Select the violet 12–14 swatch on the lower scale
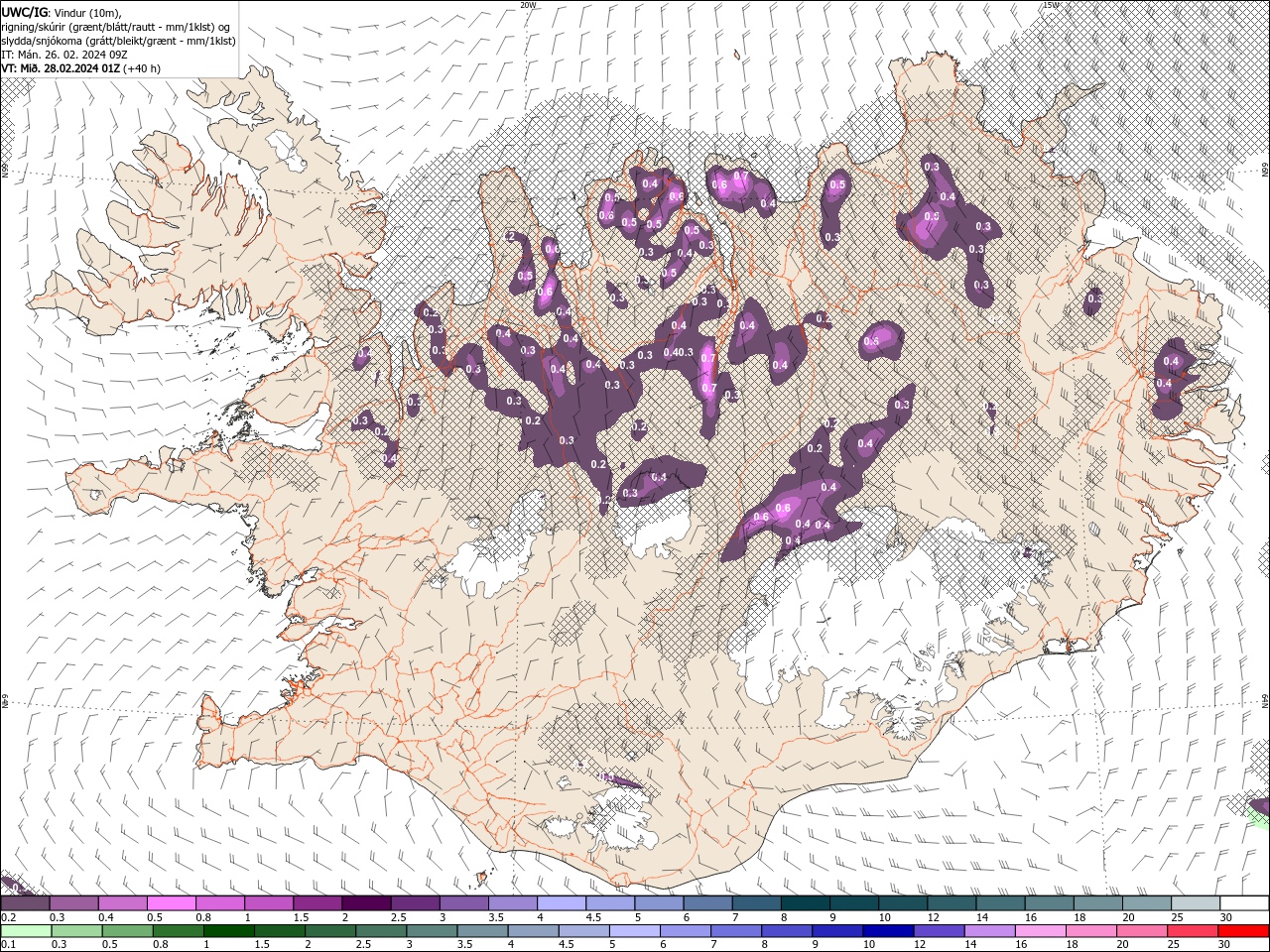 point(940,931)
